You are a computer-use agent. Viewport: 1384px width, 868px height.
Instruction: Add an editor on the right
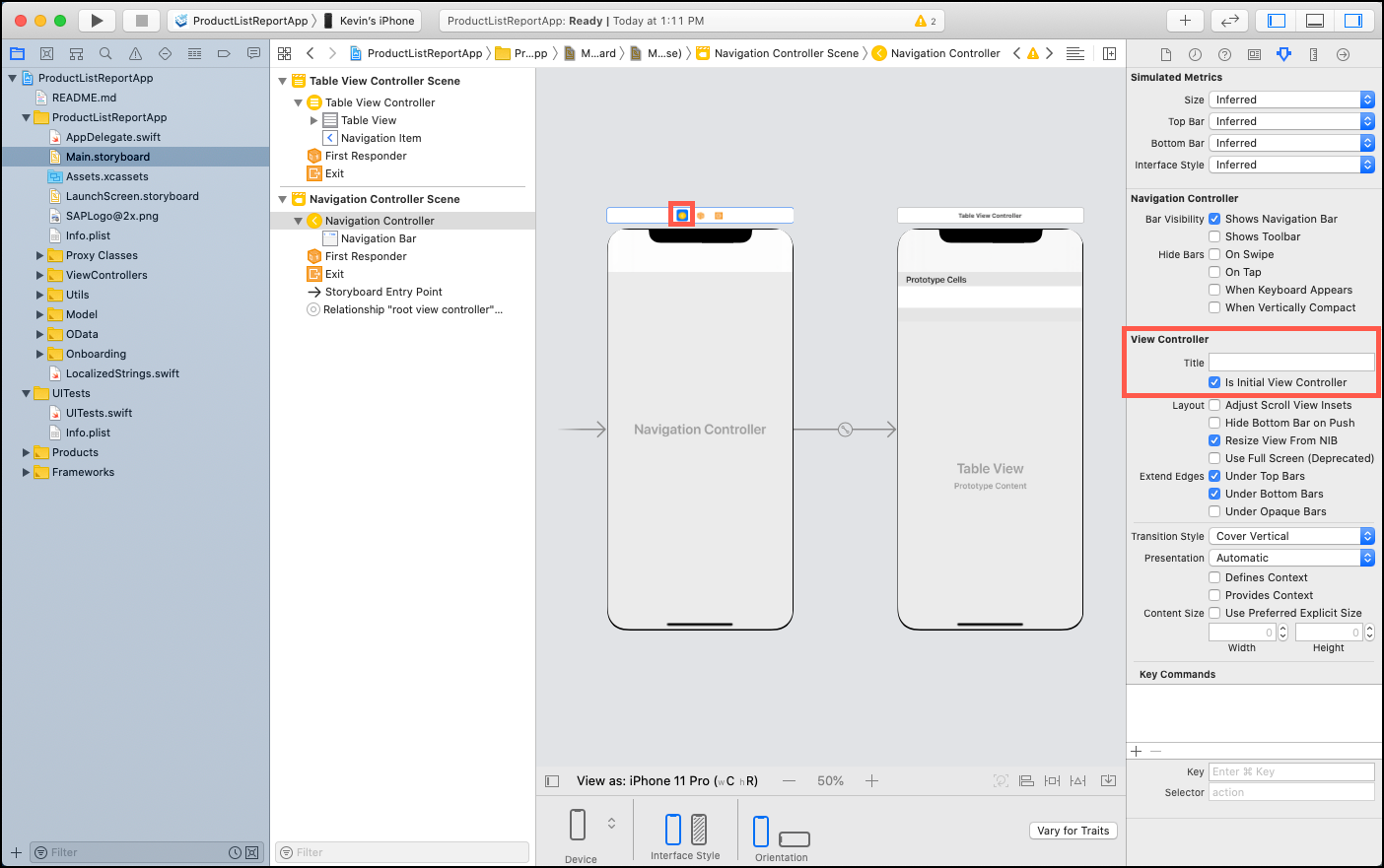tap(1109, 53)
